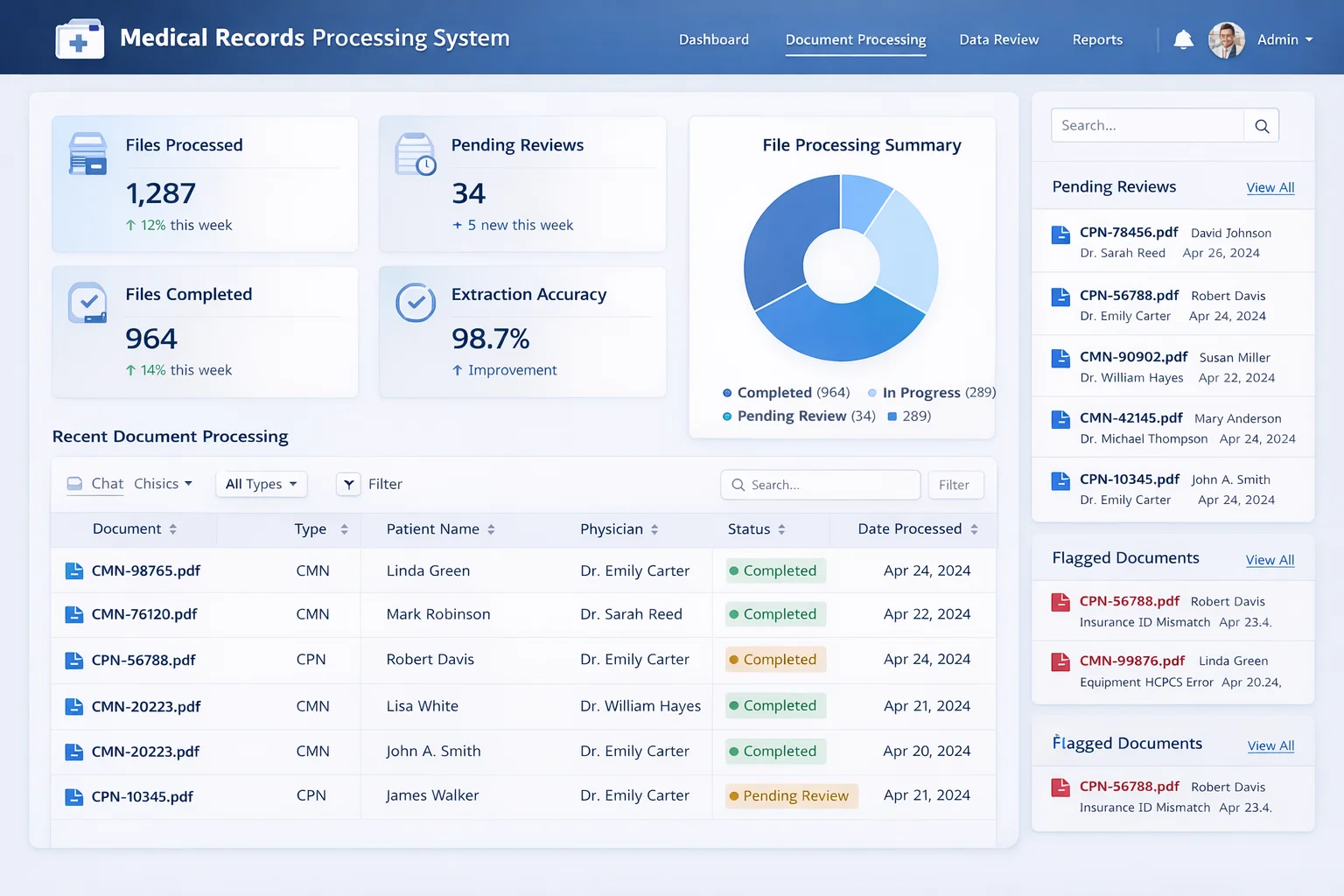Click the notification bell icon

point(1183,39)
